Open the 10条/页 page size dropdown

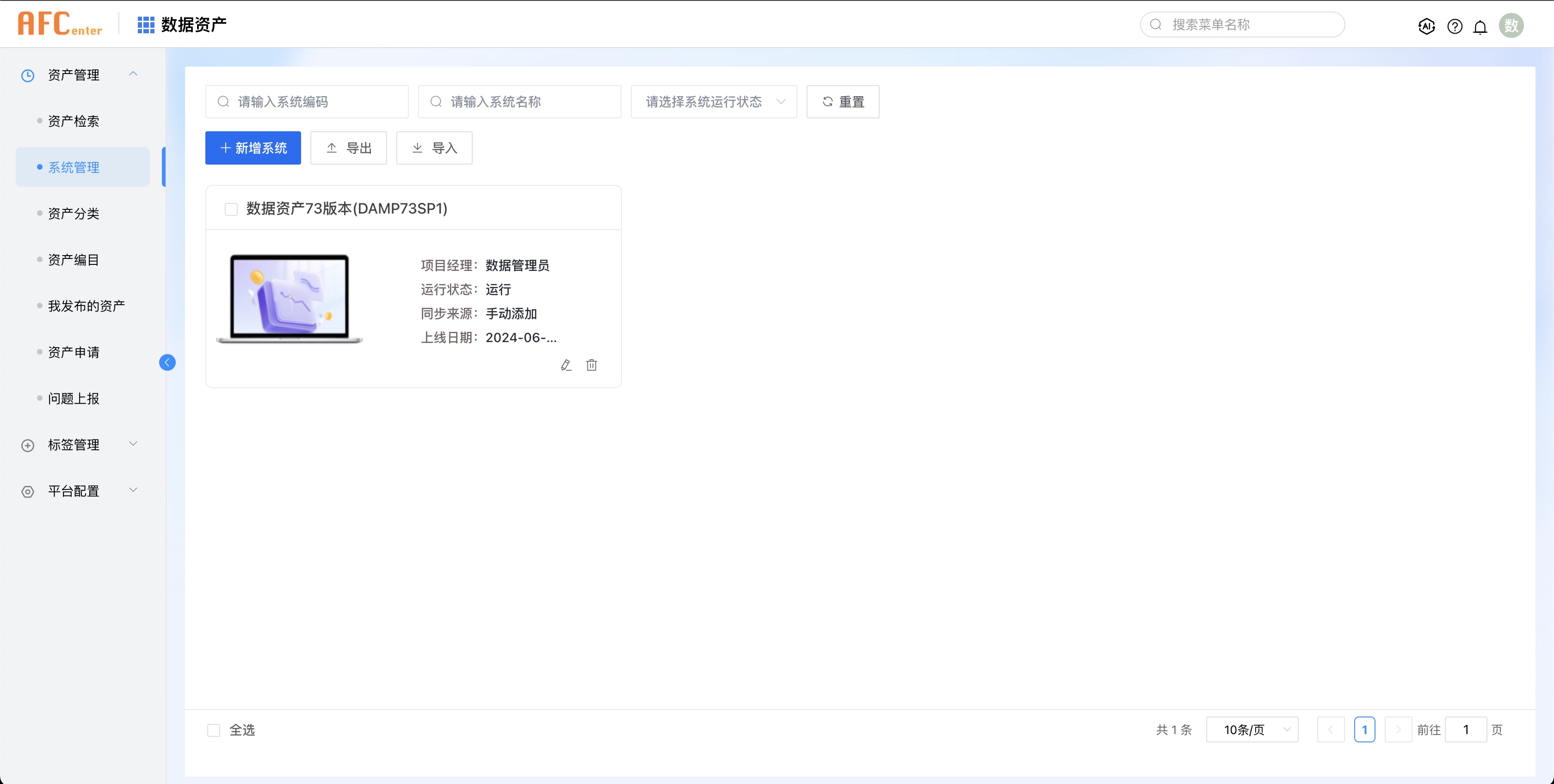coord(1252,730)
